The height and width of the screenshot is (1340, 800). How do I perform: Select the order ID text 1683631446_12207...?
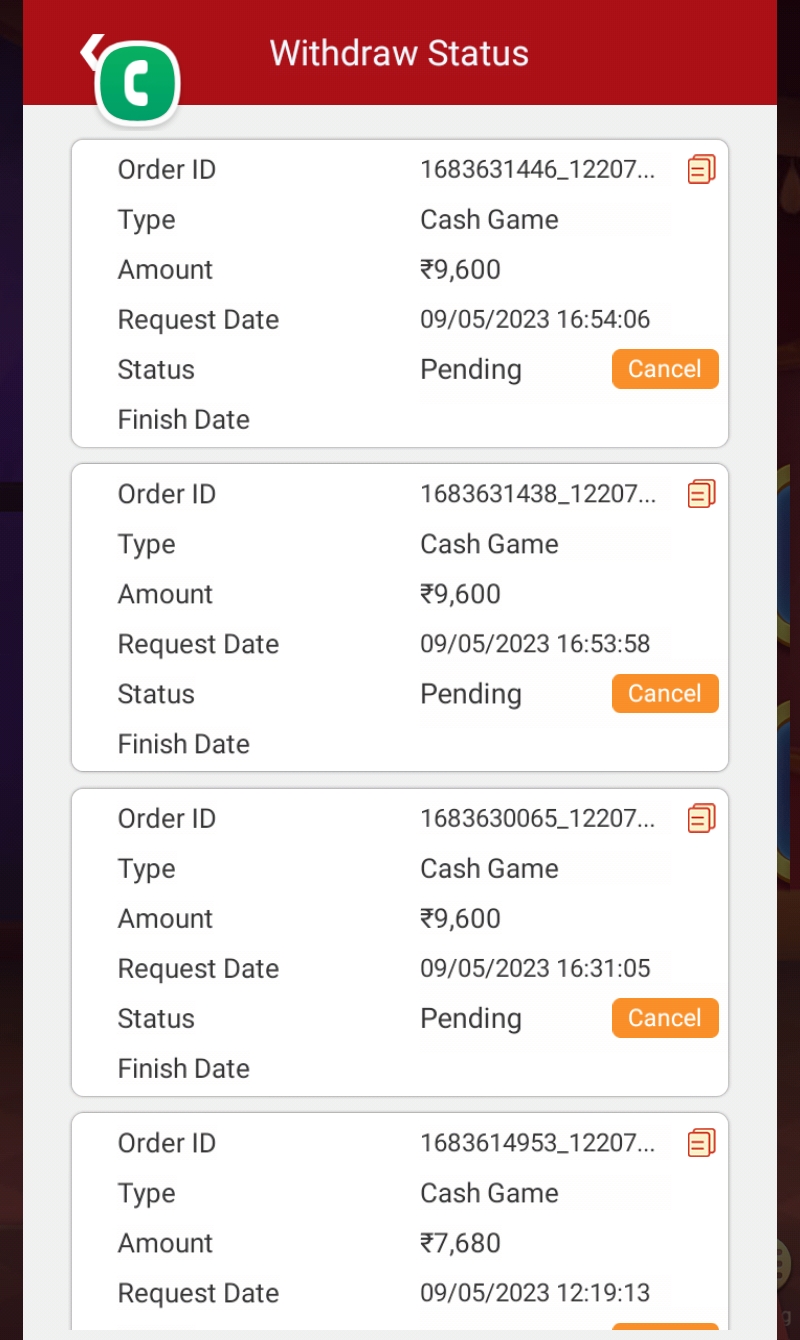click(x=537, y=170)
